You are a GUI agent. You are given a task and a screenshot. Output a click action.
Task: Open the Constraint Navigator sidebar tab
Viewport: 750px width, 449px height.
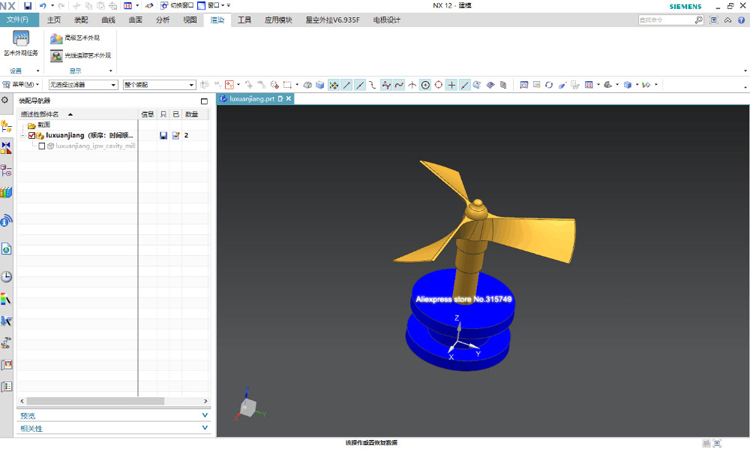click(6, 148)
